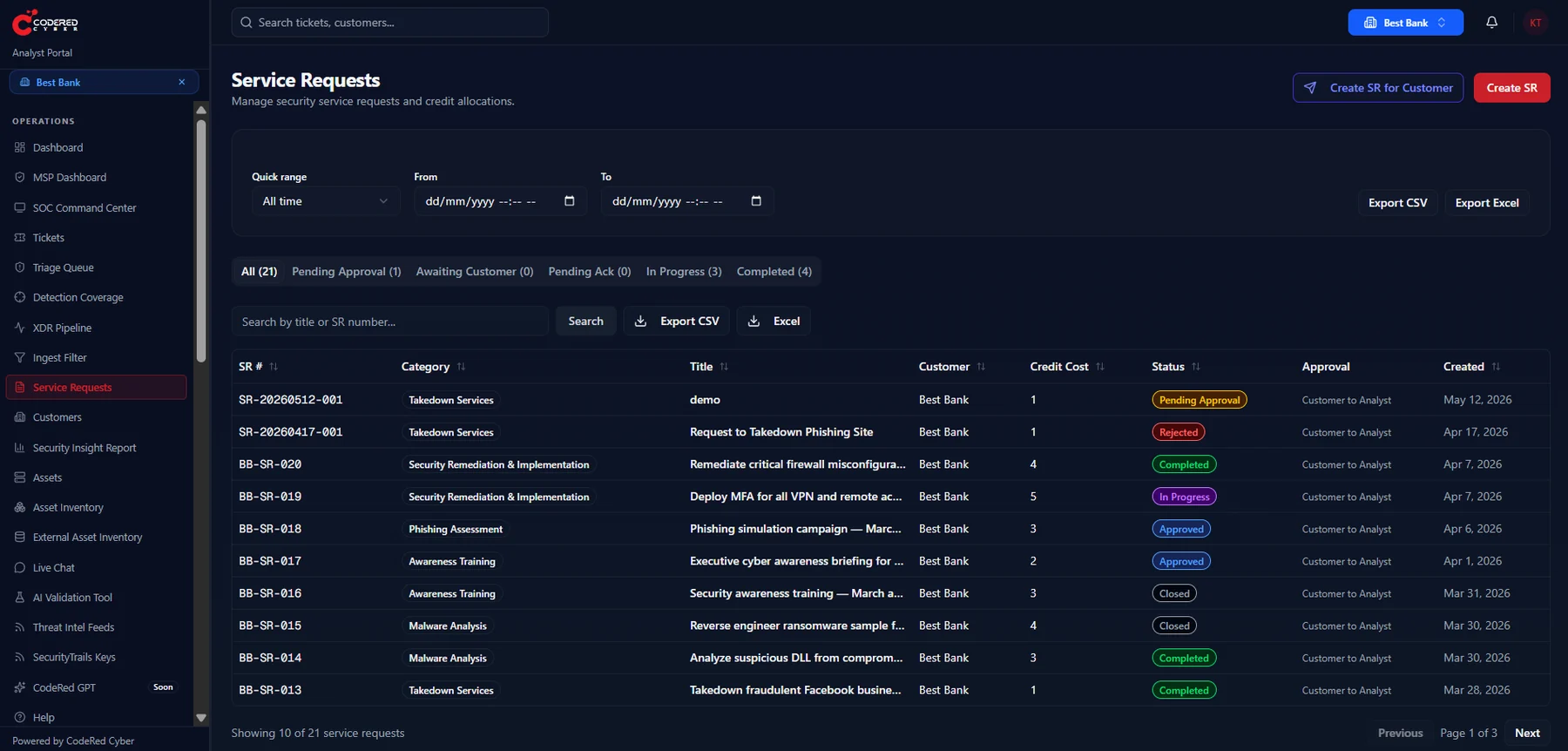Open the Best Bank tenant switcher

1405,23
